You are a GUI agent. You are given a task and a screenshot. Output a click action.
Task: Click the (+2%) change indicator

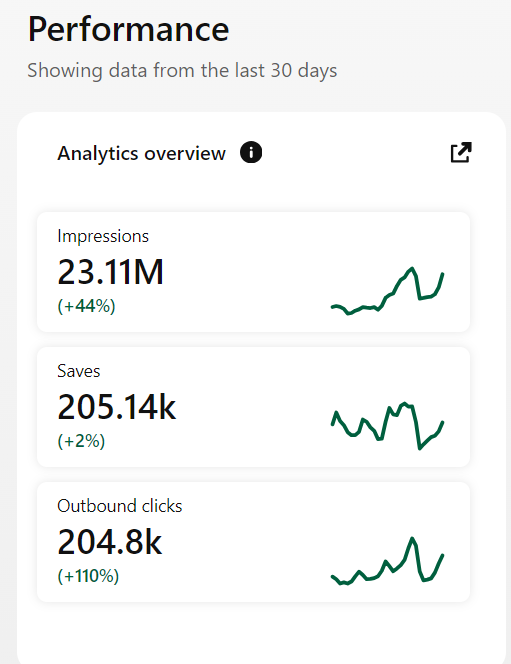81,441
